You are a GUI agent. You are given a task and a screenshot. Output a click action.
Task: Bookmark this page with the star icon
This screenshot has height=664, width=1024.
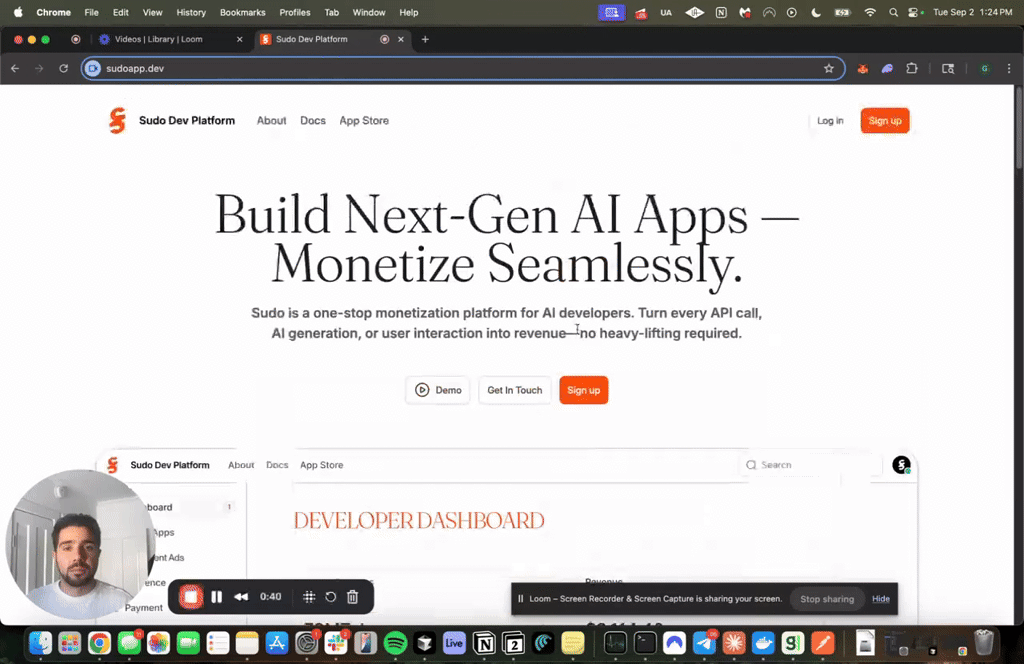tap(829, 69)
